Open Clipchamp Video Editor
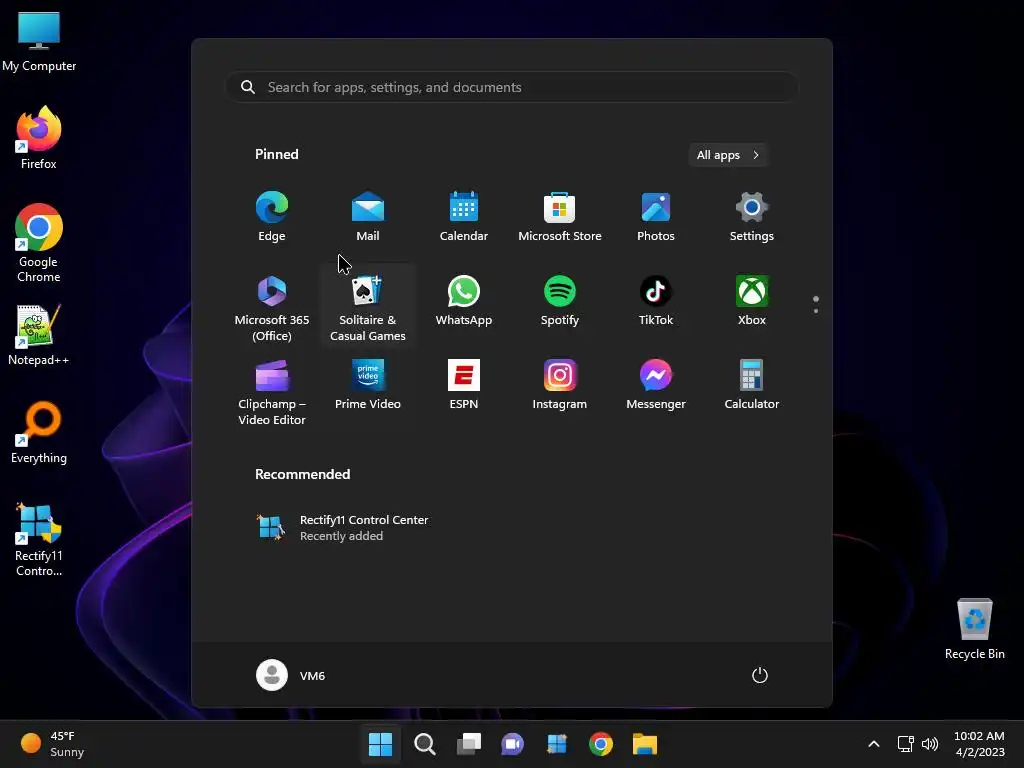 click(272, 392)
